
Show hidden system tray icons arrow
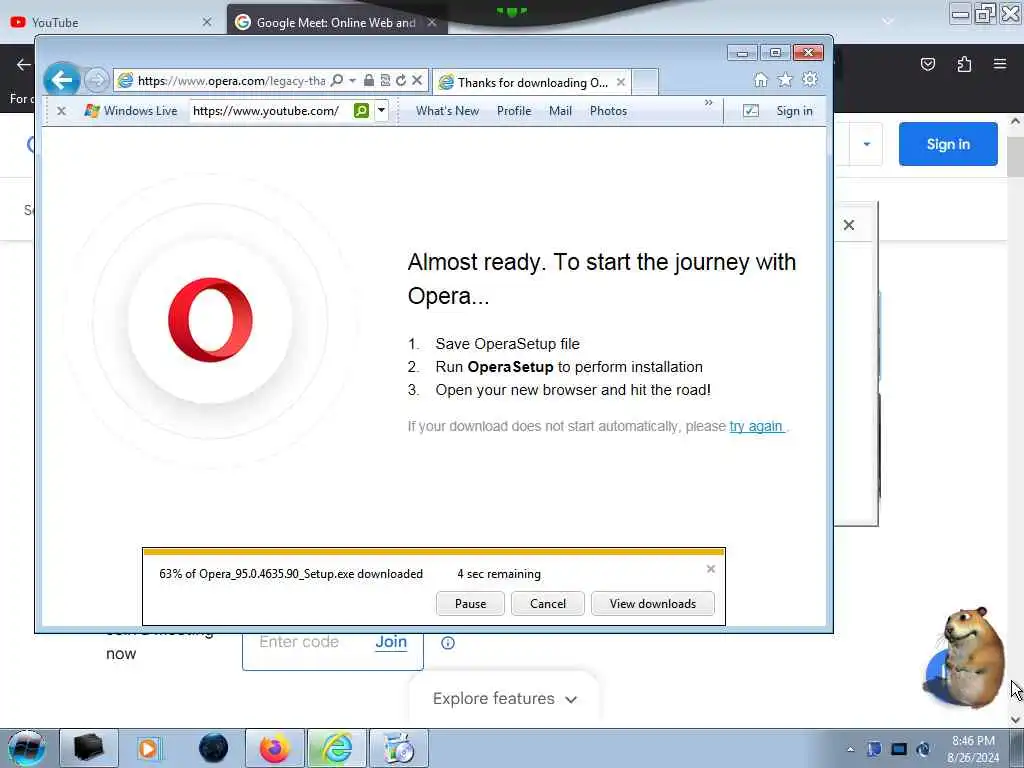850,750
